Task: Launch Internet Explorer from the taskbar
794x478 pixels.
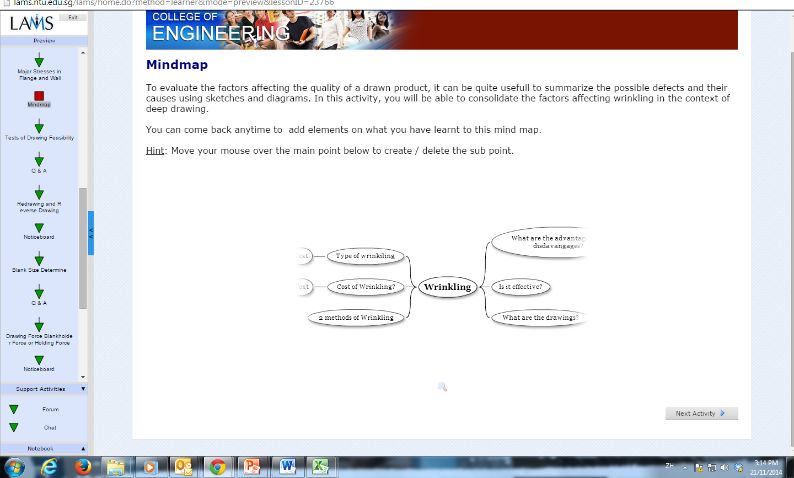Action: (49, 467)
